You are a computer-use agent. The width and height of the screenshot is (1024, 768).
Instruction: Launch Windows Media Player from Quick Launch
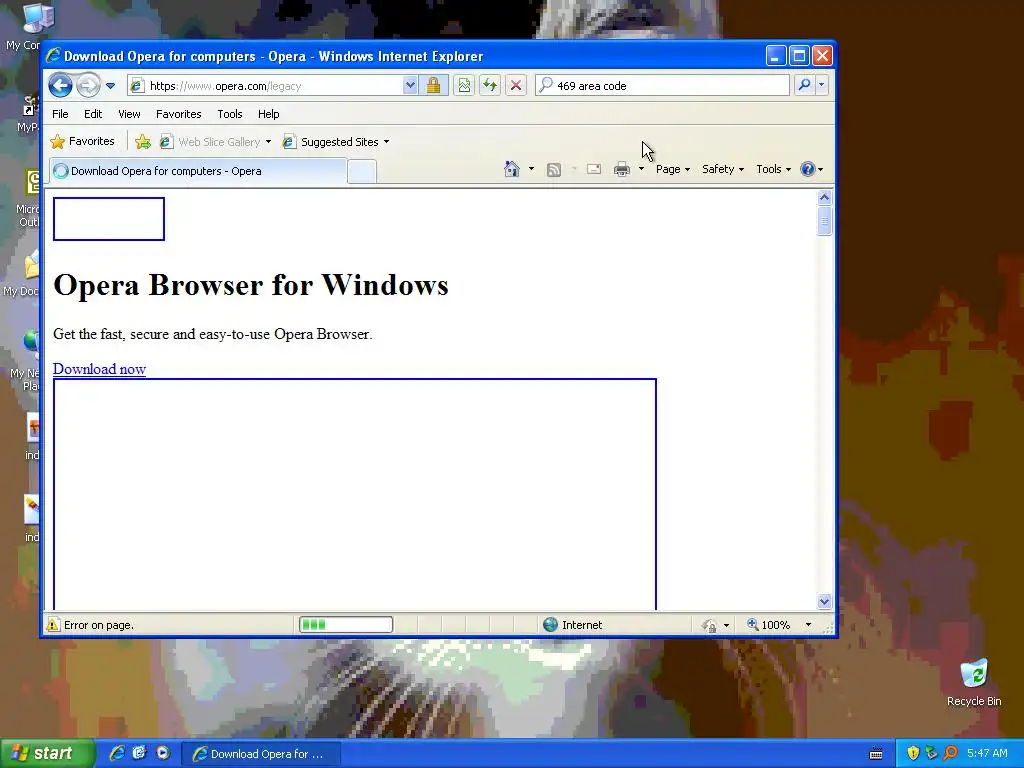click(x=163, y=754)
